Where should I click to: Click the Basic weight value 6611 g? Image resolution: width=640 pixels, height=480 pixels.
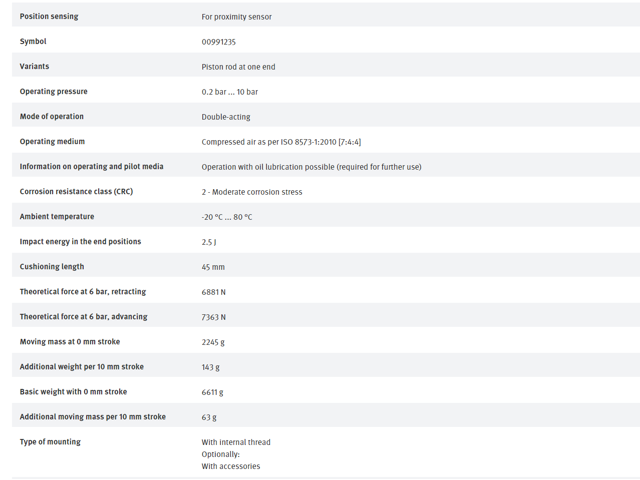pos(212,392)
